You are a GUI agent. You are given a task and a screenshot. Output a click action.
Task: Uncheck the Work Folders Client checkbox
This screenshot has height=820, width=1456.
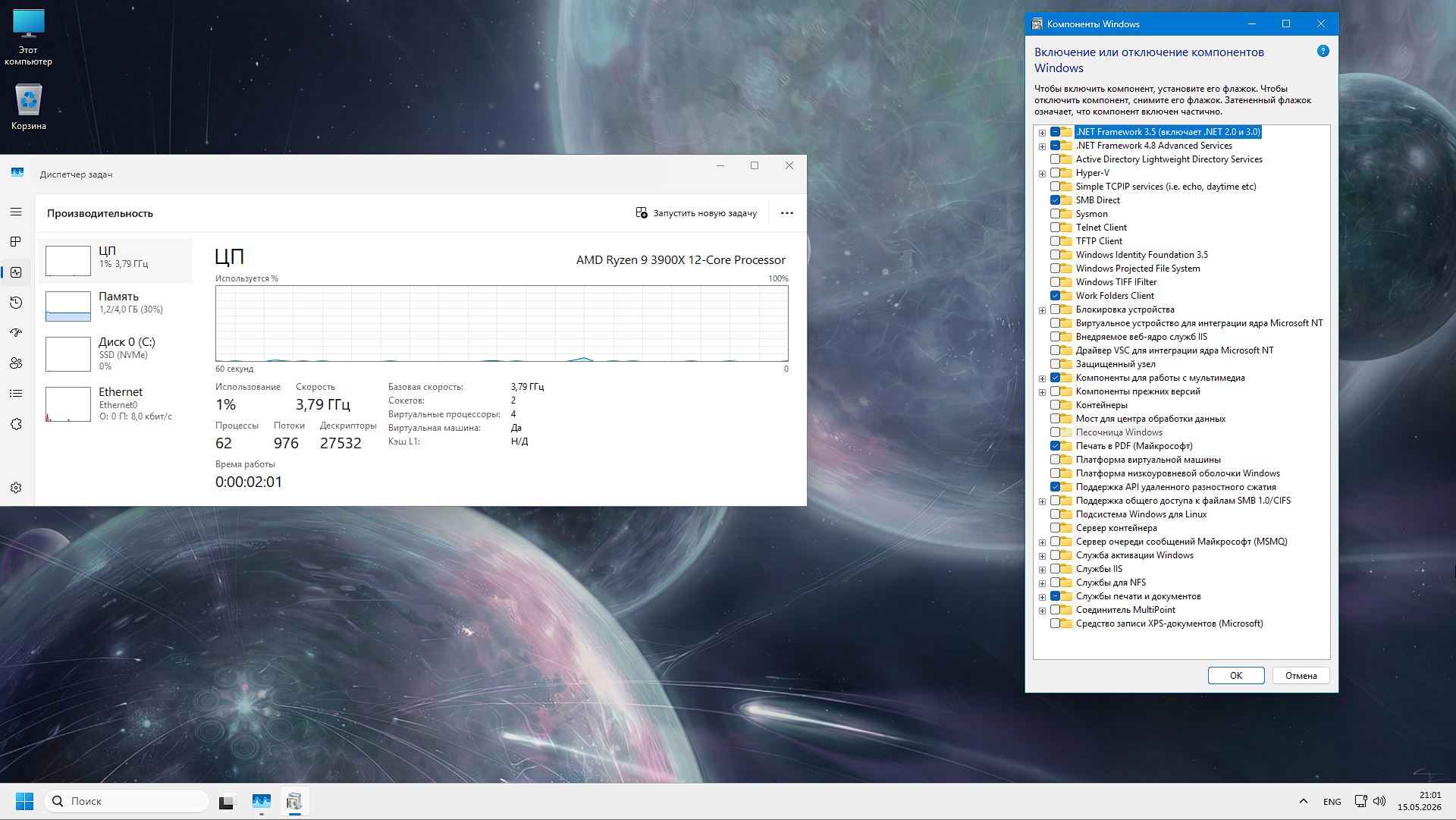pos(1055,296)
